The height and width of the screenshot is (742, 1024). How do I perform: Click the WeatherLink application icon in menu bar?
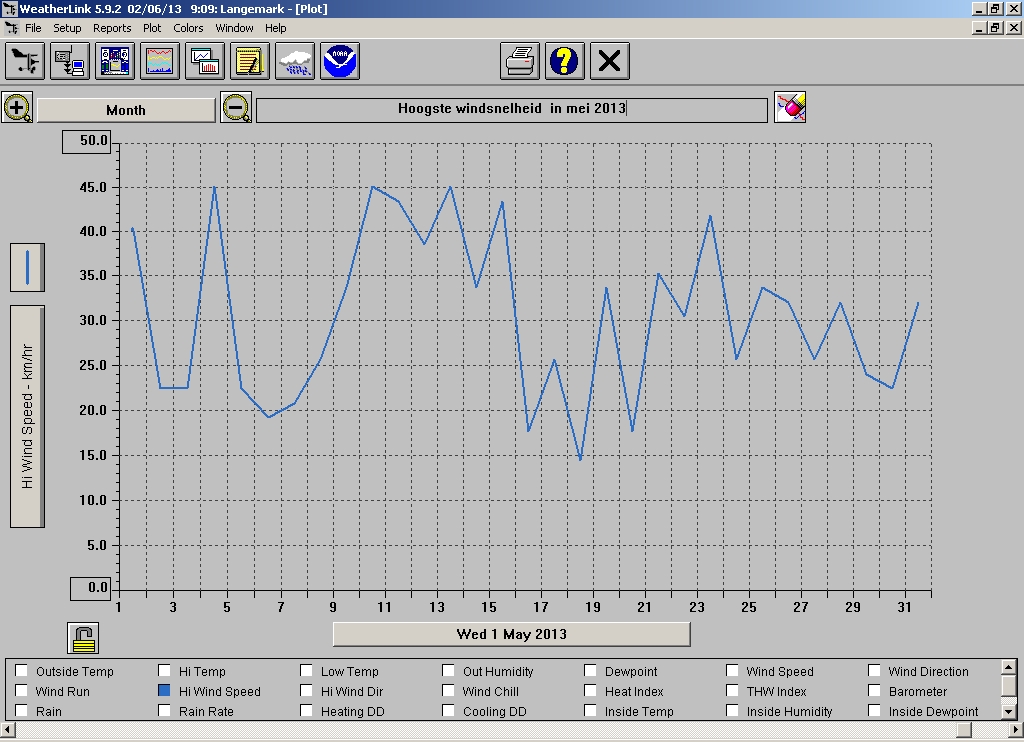(11, 28)
